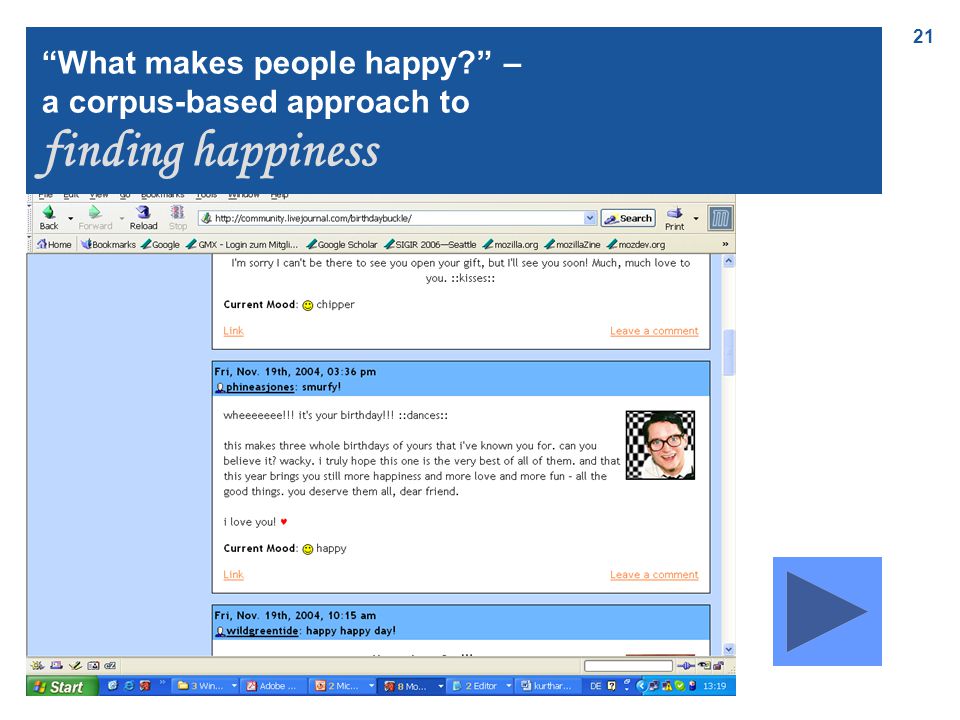Open the Google Scholar bookmark
The image size is (960, 720).
pos(342,244)
